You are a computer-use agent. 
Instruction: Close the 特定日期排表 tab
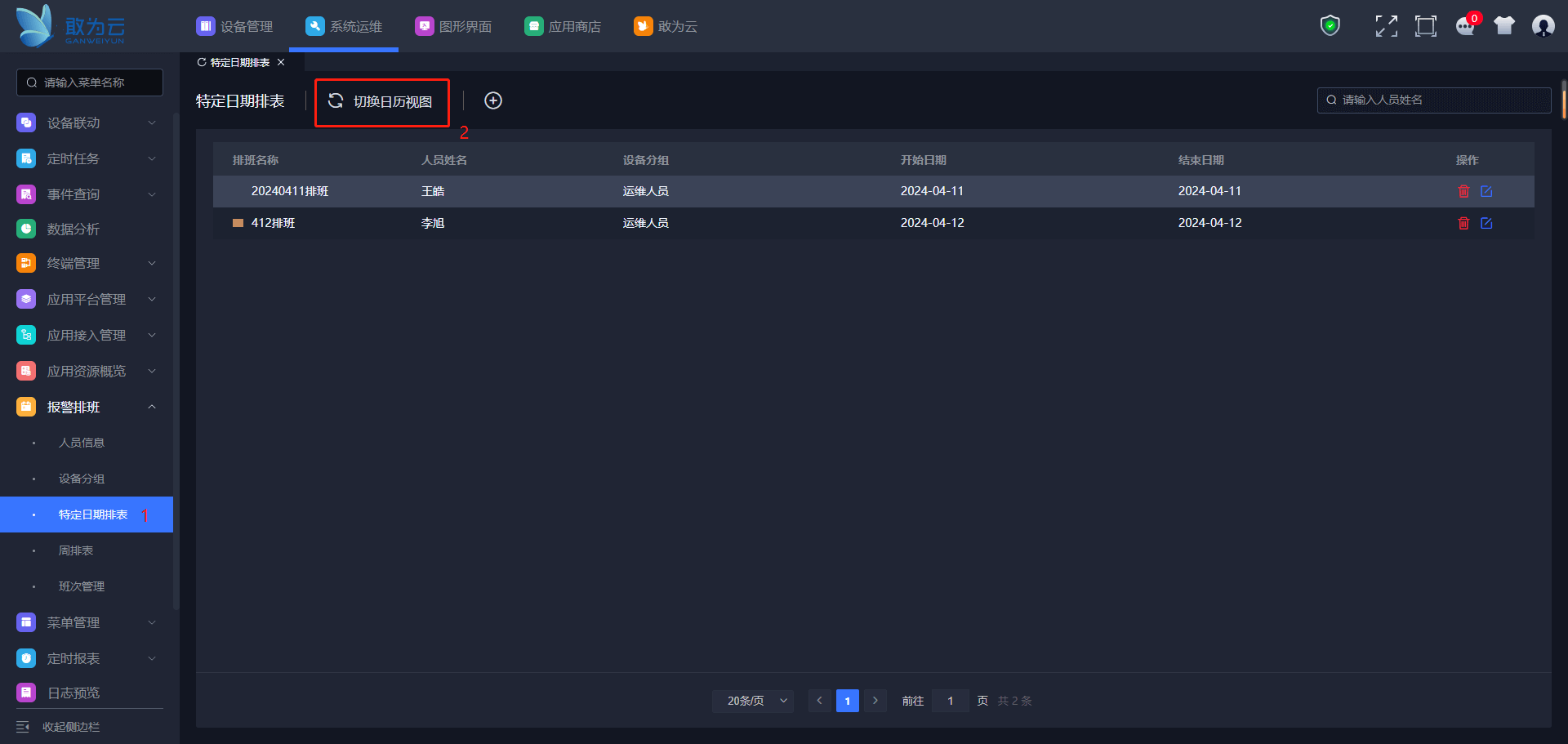click(x=281, y=62)
